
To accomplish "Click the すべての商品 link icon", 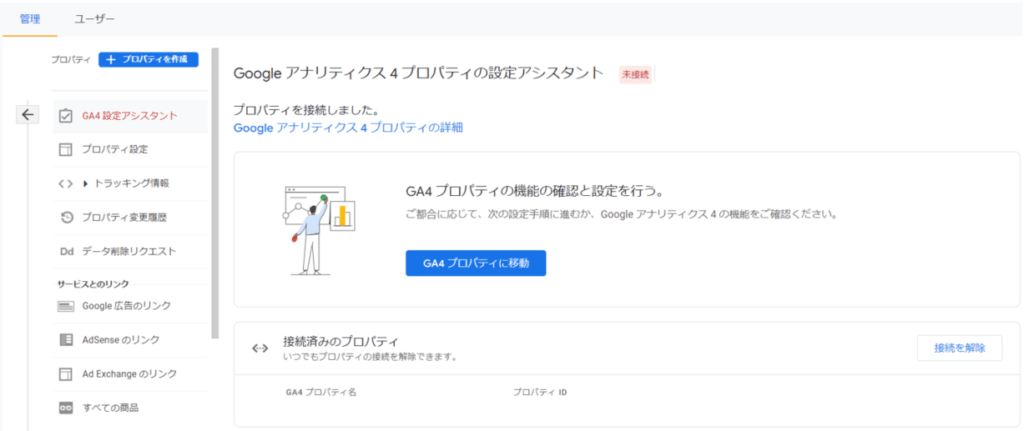I will (65, 407).
